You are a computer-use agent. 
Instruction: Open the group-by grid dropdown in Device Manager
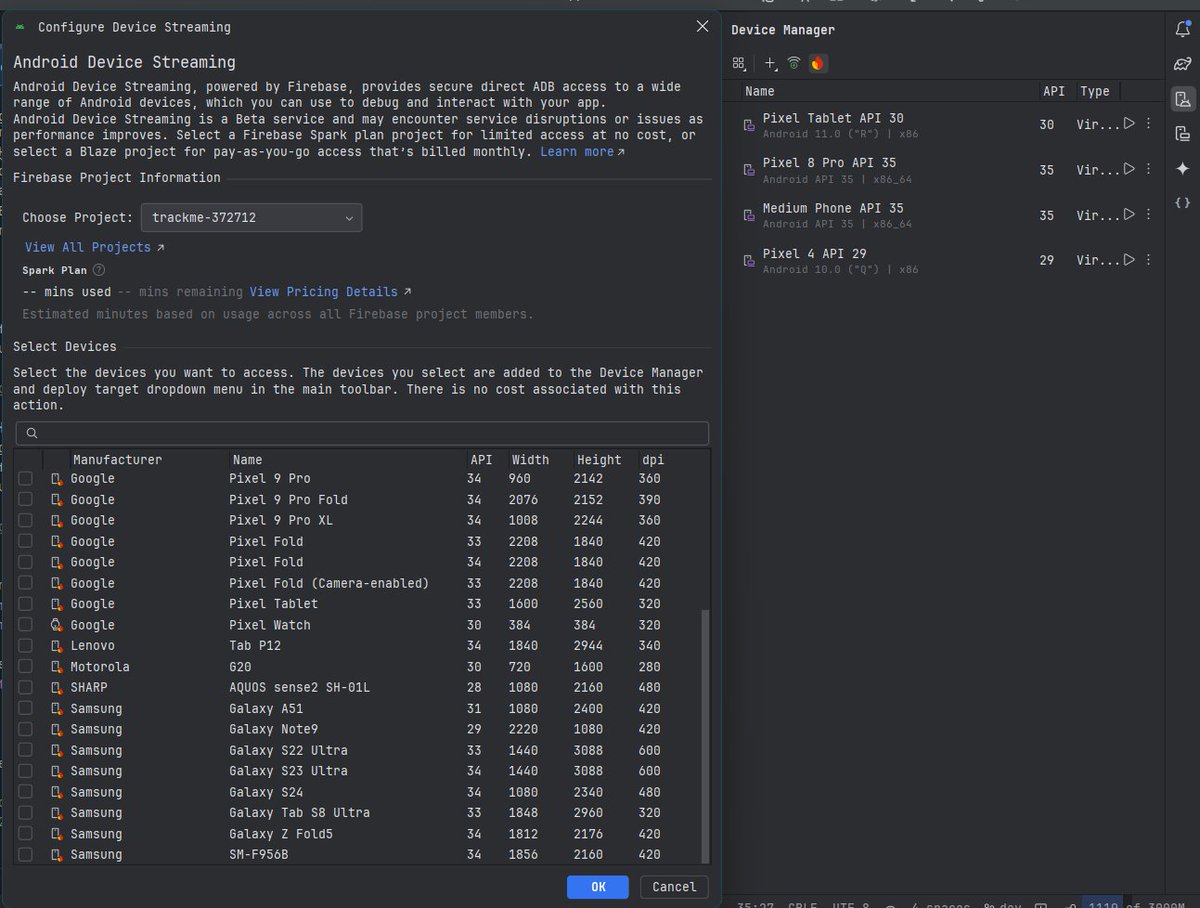[x=739, y=63]
